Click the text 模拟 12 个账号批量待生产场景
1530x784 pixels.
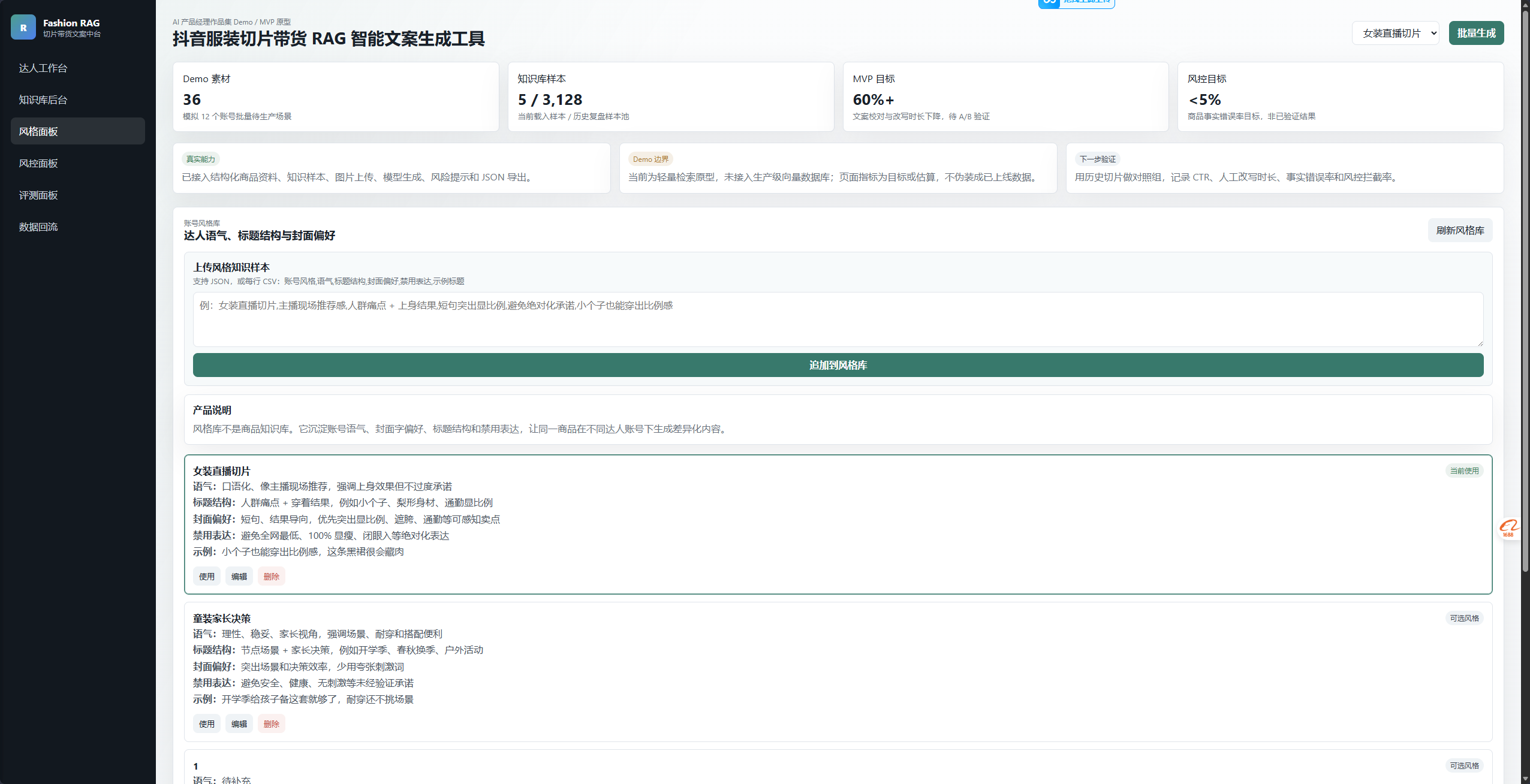coord(237,116)
